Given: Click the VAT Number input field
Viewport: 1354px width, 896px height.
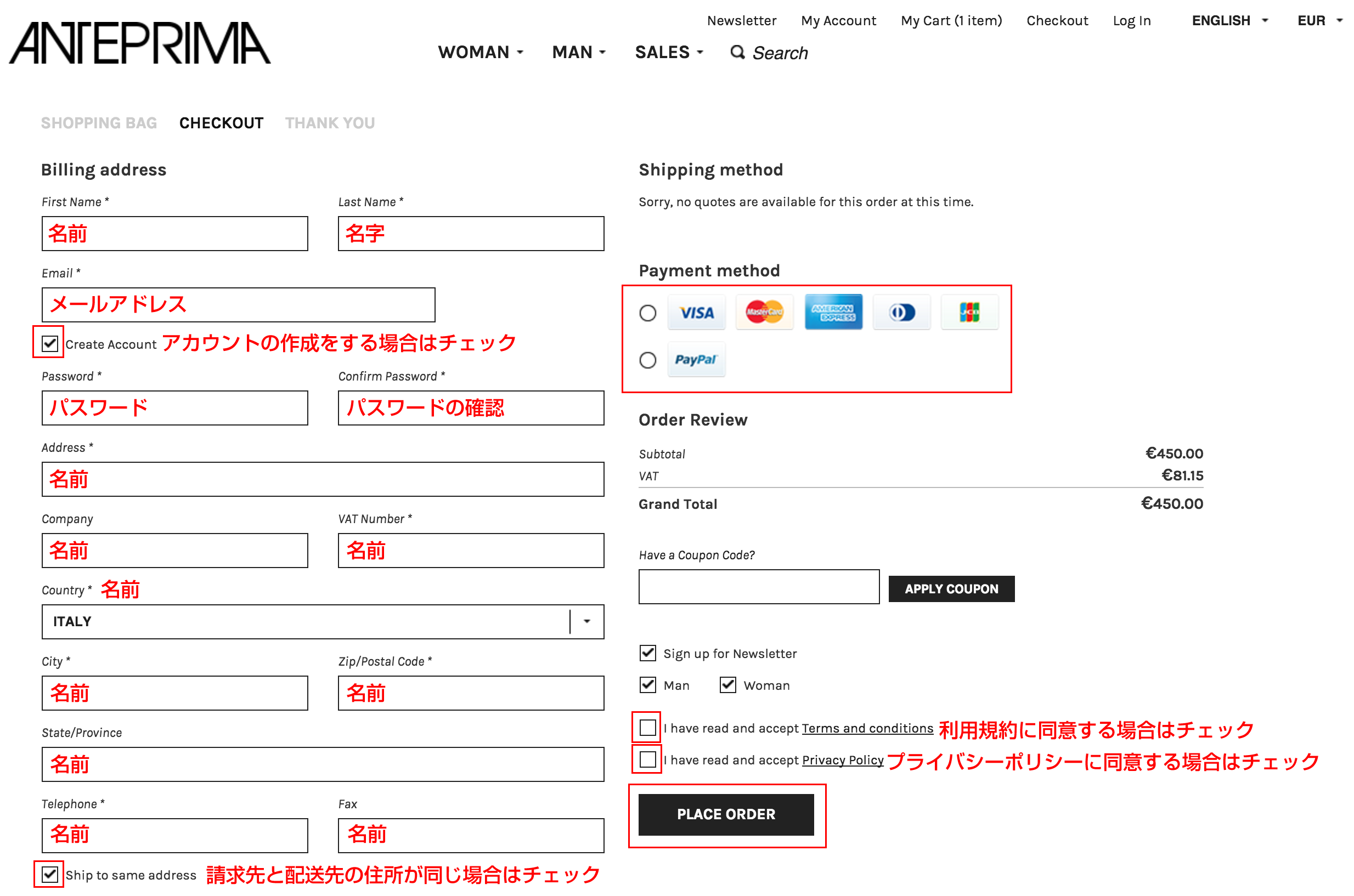Looking at the screenshot, I should tap(471, 551).
